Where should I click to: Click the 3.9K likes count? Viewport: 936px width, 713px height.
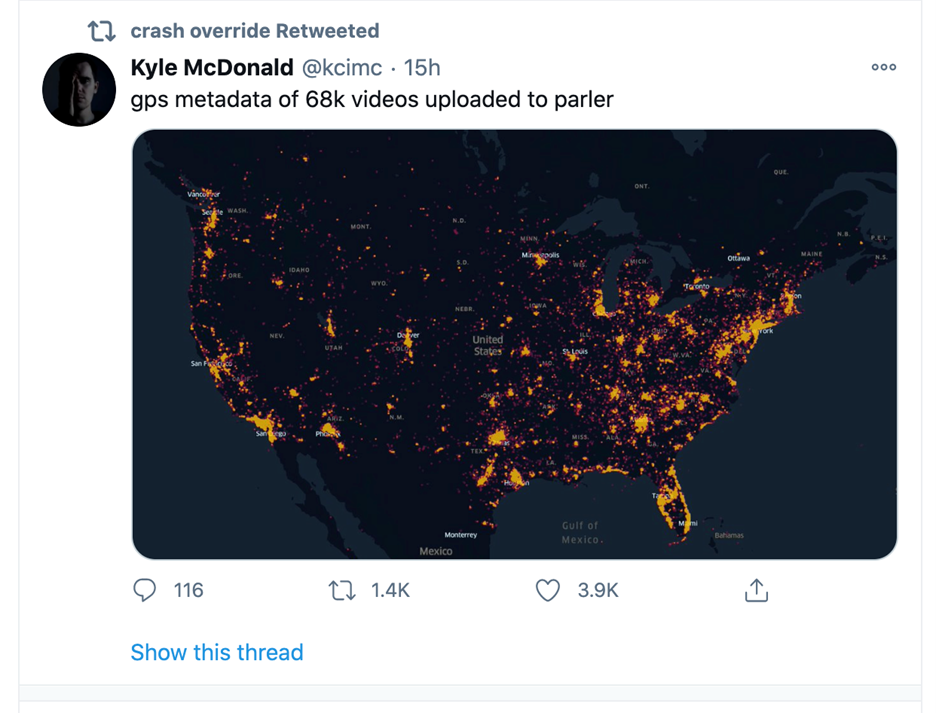point(598,591)
